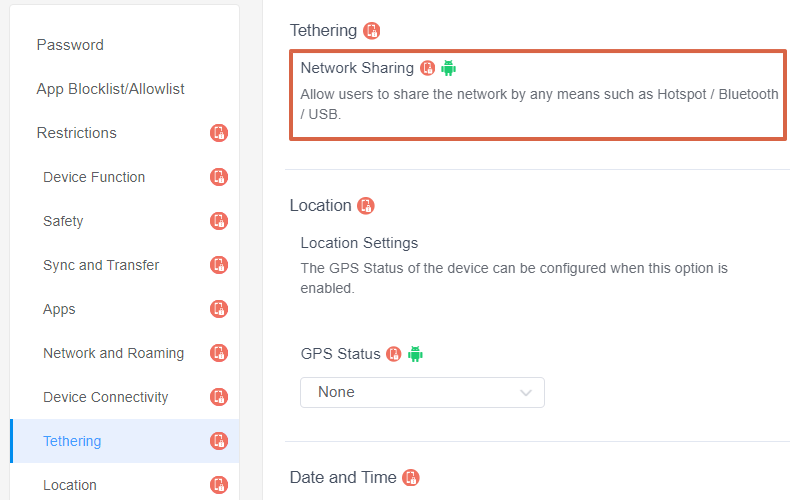Click lock badge beside Apps
790x500 pixels.
coord(219,309)
